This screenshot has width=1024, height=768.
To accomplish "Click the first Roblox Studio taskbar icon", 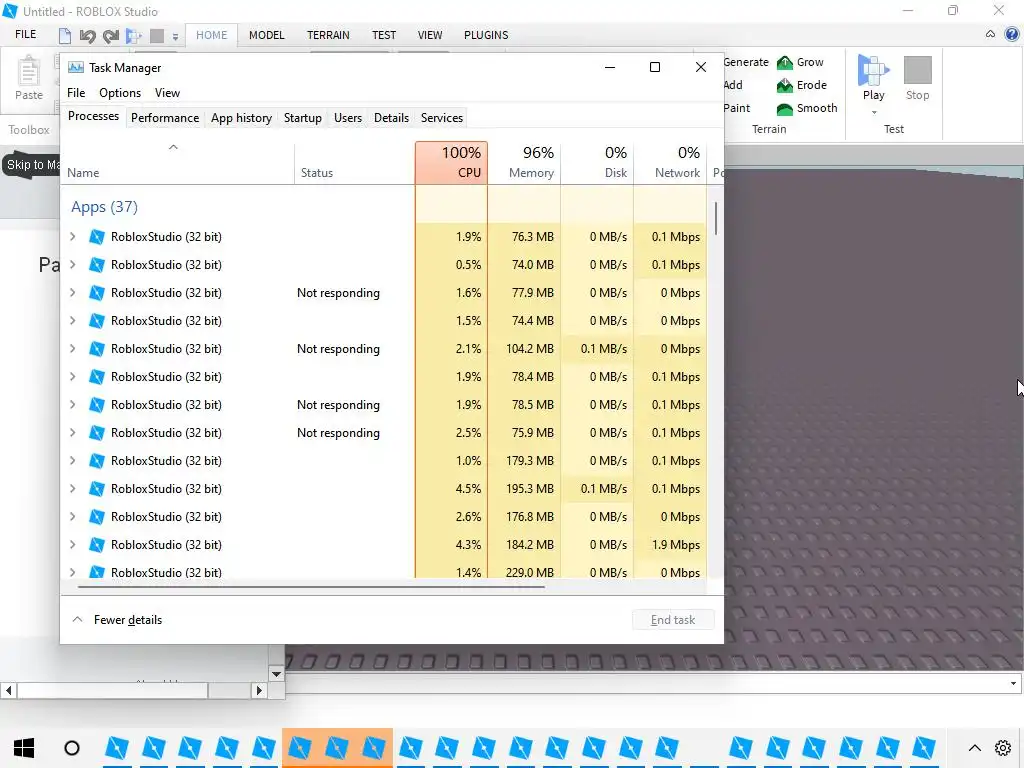I will (117, 748).
